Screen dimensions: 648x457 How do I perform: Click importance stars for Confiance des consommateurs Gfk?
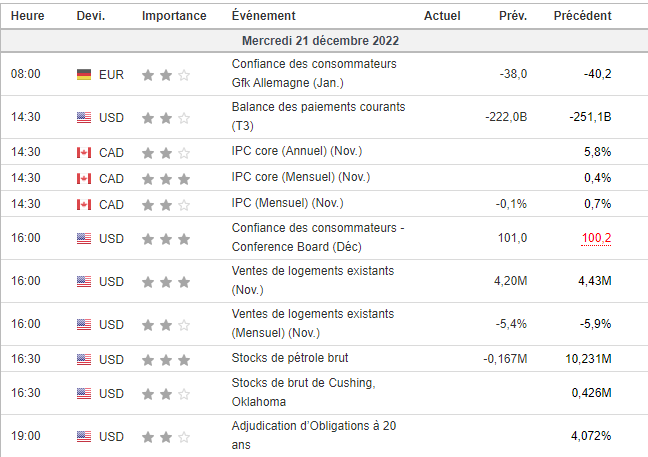click(x=166, y=75)
